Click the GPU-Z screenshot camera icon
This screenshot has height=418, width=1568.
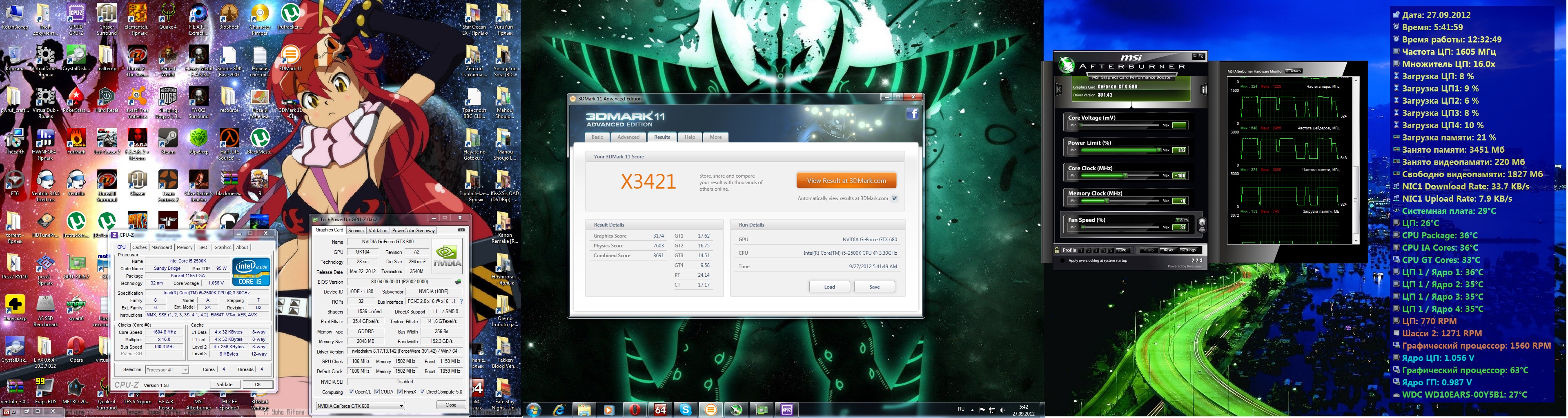click(x=461, y=230)
